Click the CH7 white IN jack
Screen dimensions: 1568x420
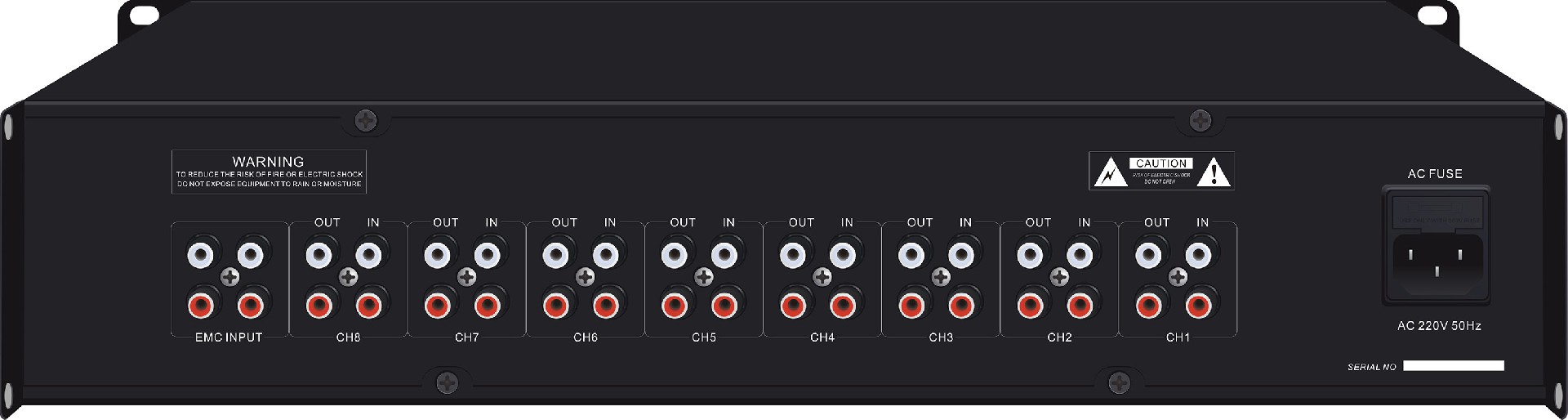pos(487,255)
